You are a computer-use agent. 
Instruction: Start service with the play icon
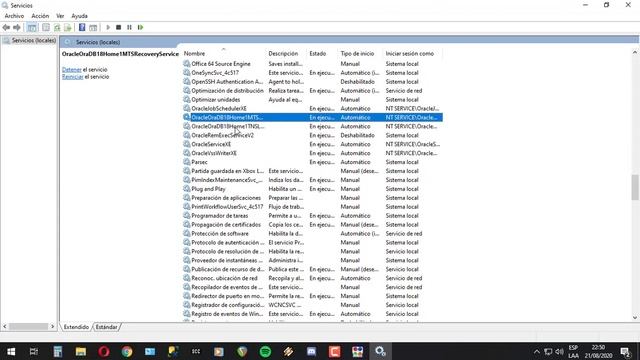[x=108, y=27]
